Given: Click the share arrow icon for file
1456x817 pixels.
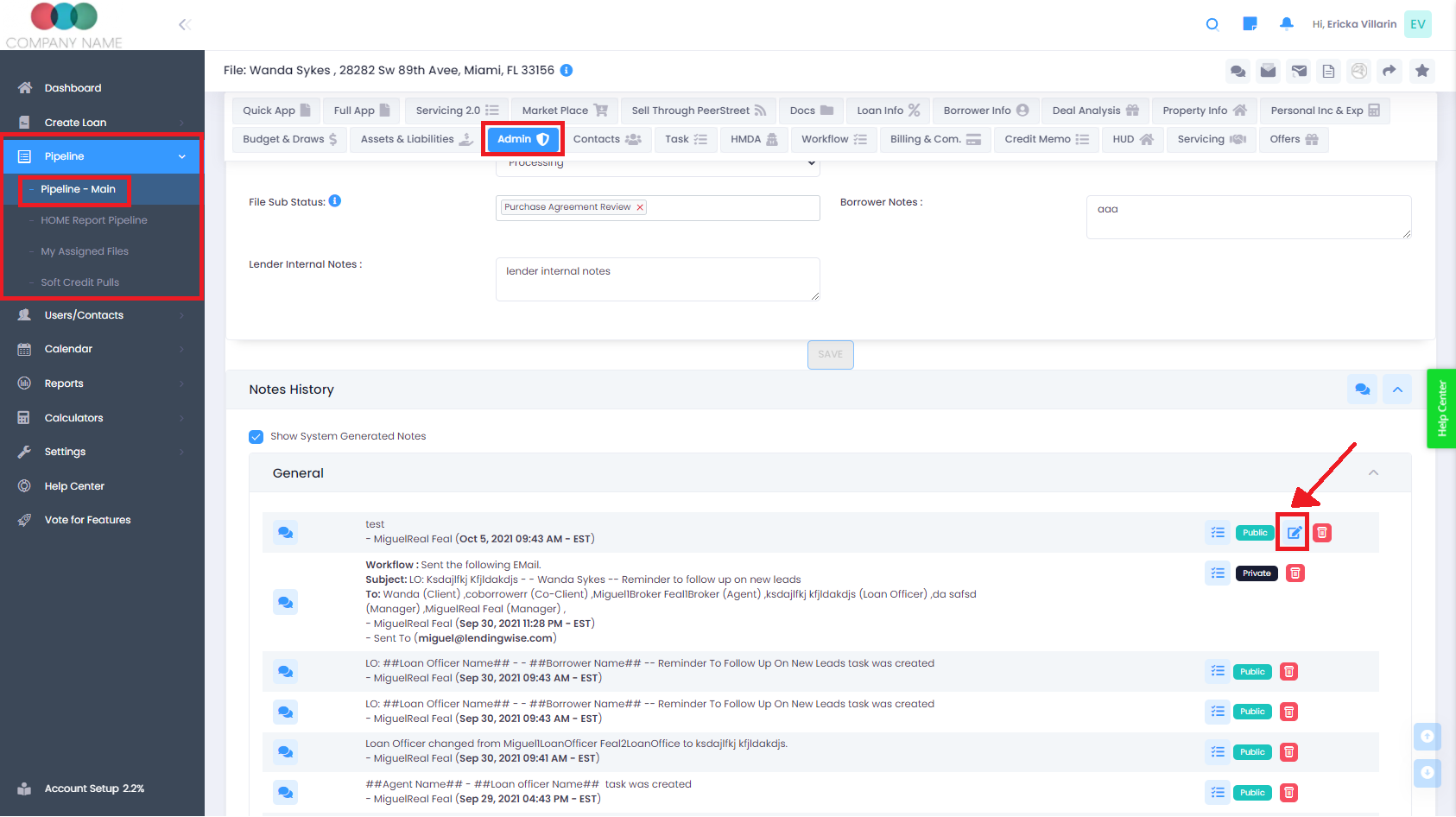Looking at the screenshot, I should [1389, 71].
